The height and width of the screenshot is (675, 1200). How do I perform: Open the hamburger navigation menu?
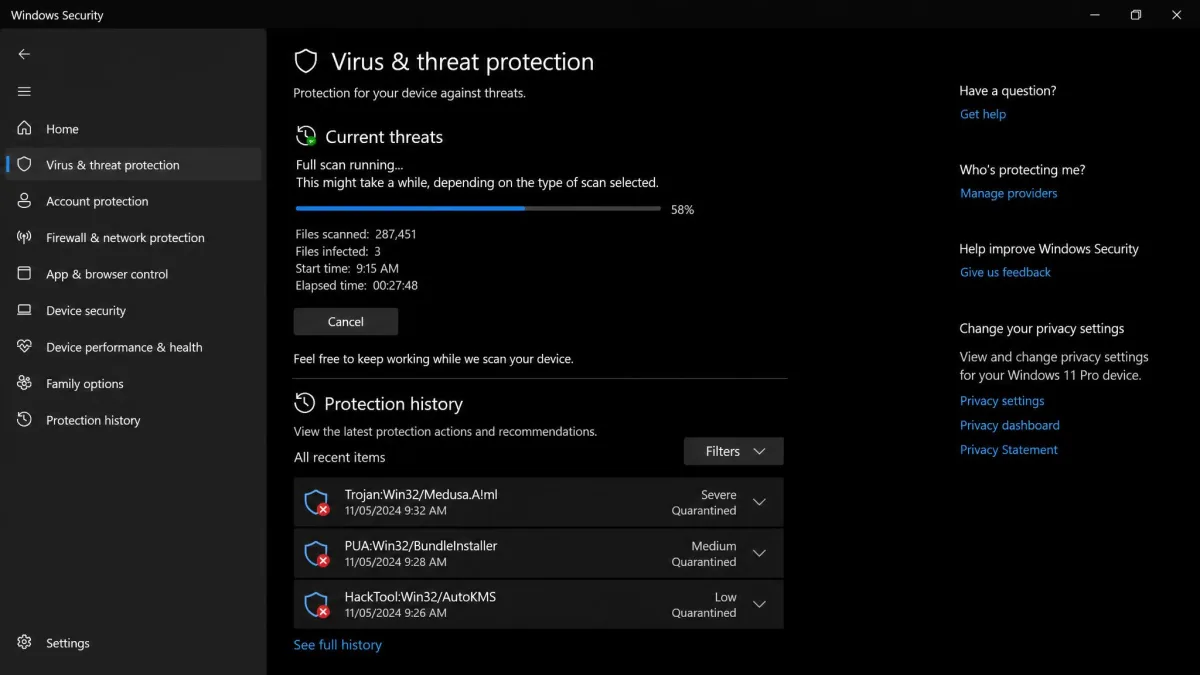[24, 91]
